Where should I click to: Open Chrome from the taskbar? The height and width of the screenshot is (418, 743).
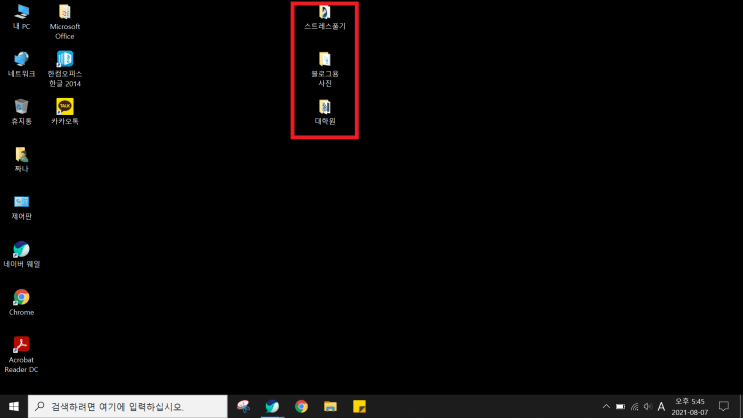(x=301, y=407)
